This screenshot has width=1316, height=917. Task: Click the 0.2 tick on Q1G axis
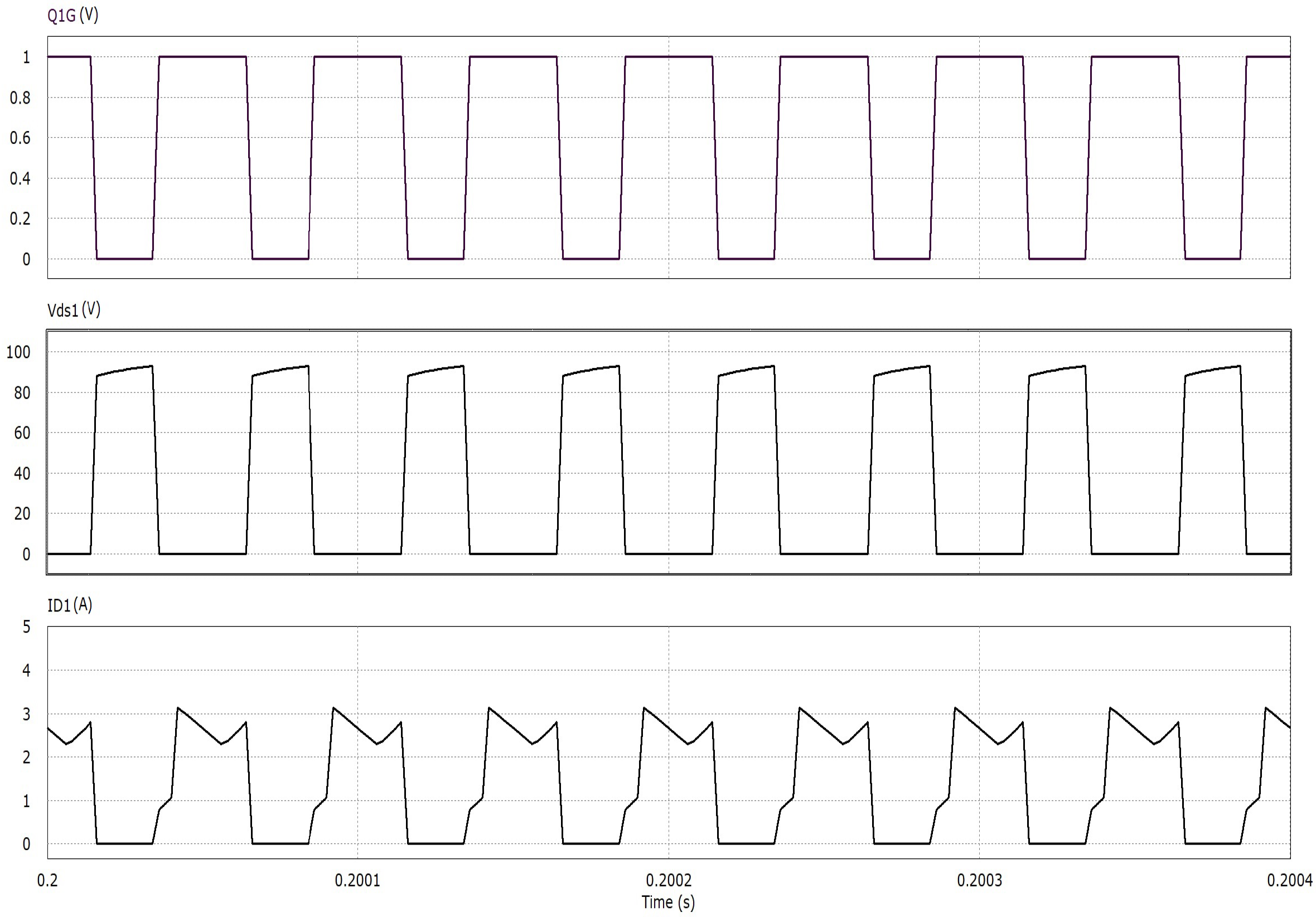coord(20,219)
